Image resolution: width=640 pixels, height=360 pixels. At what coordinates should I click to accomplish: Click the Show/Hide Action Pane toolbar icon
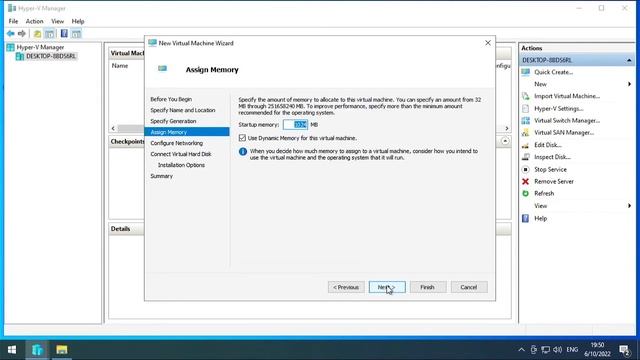click(76, 34)
